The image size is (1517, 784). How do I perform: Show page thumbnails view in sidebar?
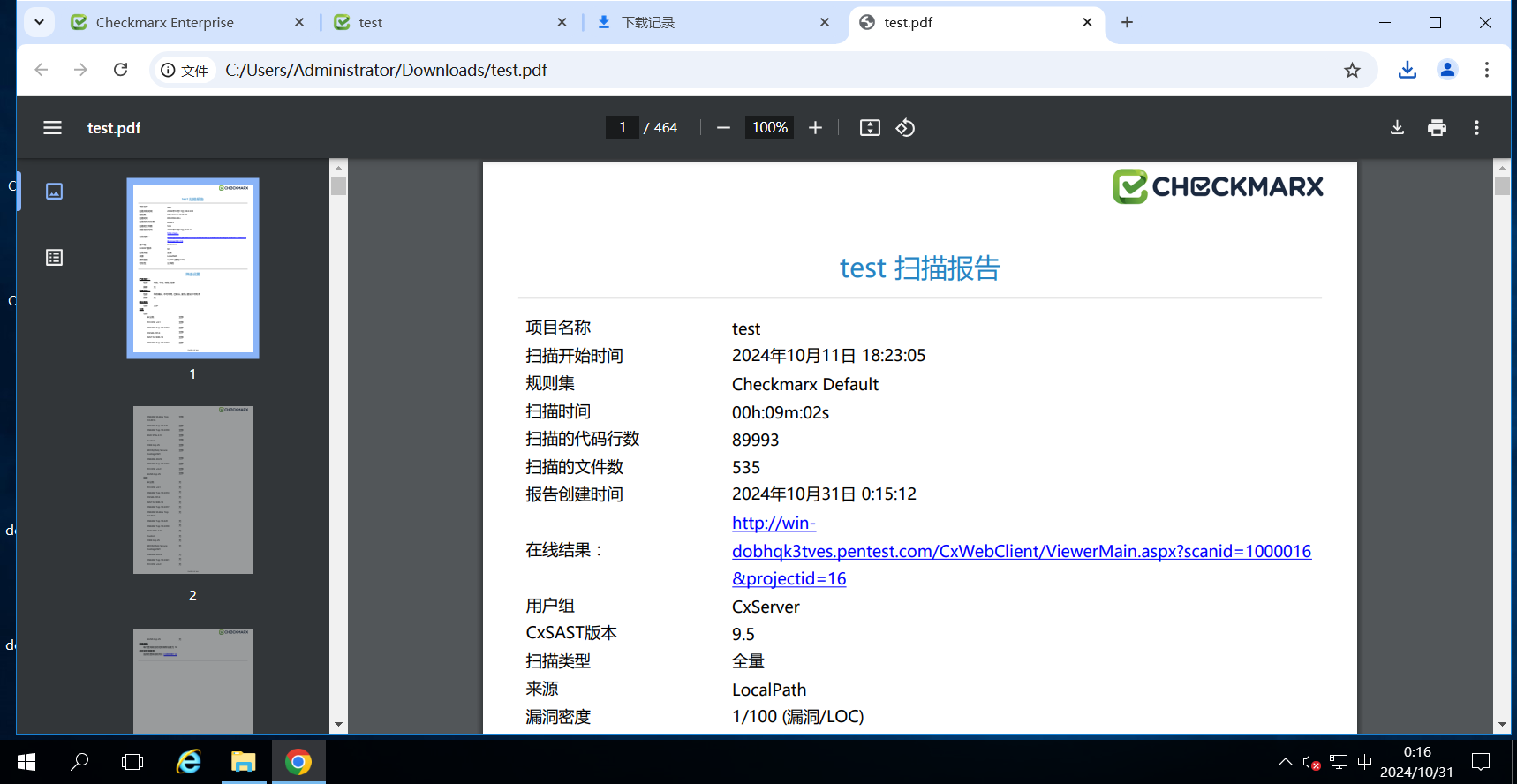[x=54, y=192]
